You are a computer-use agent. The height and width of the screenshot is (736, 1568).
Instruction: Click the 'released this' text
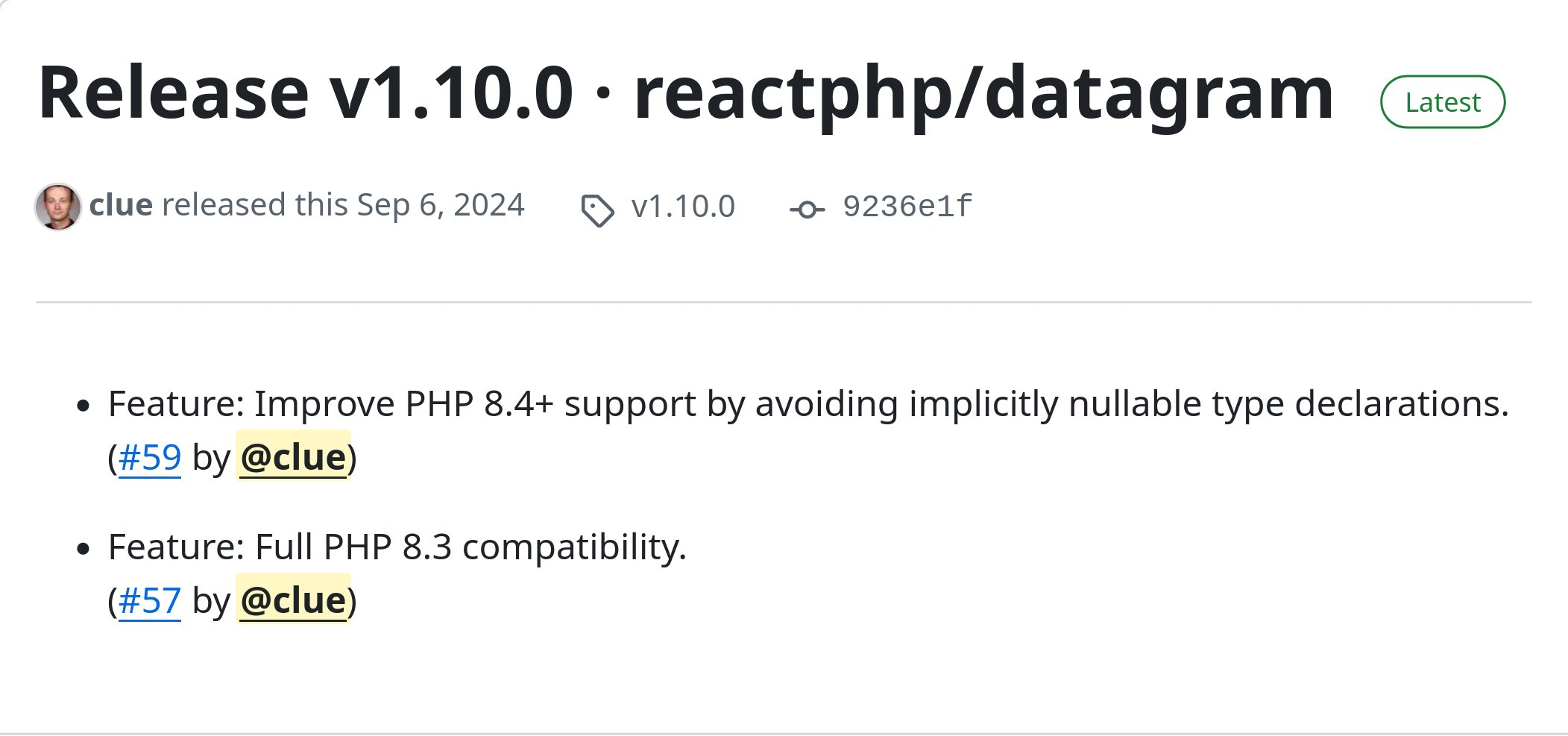point(255,205)
